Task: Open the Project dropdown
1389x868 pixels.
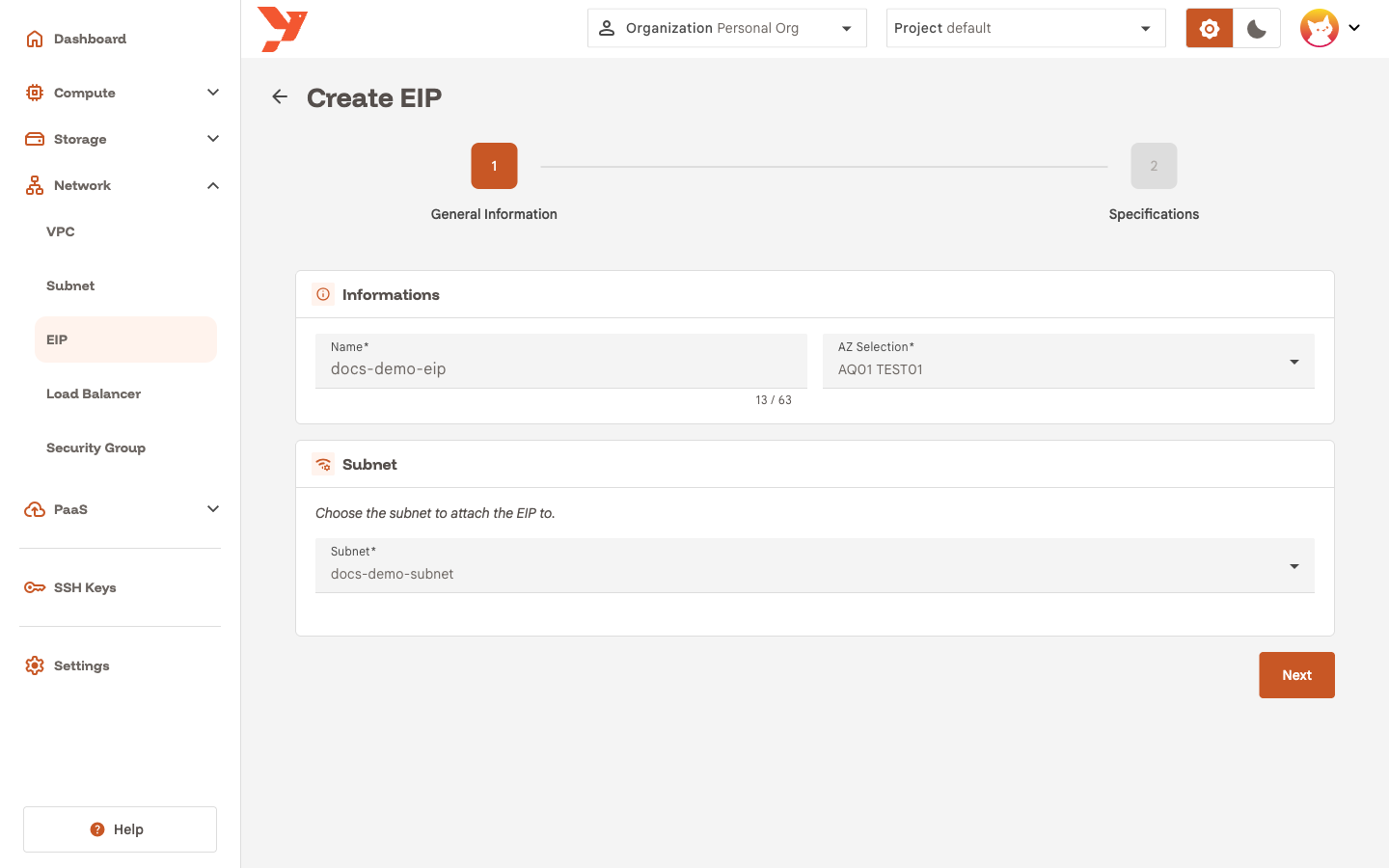Action: 1026,28
